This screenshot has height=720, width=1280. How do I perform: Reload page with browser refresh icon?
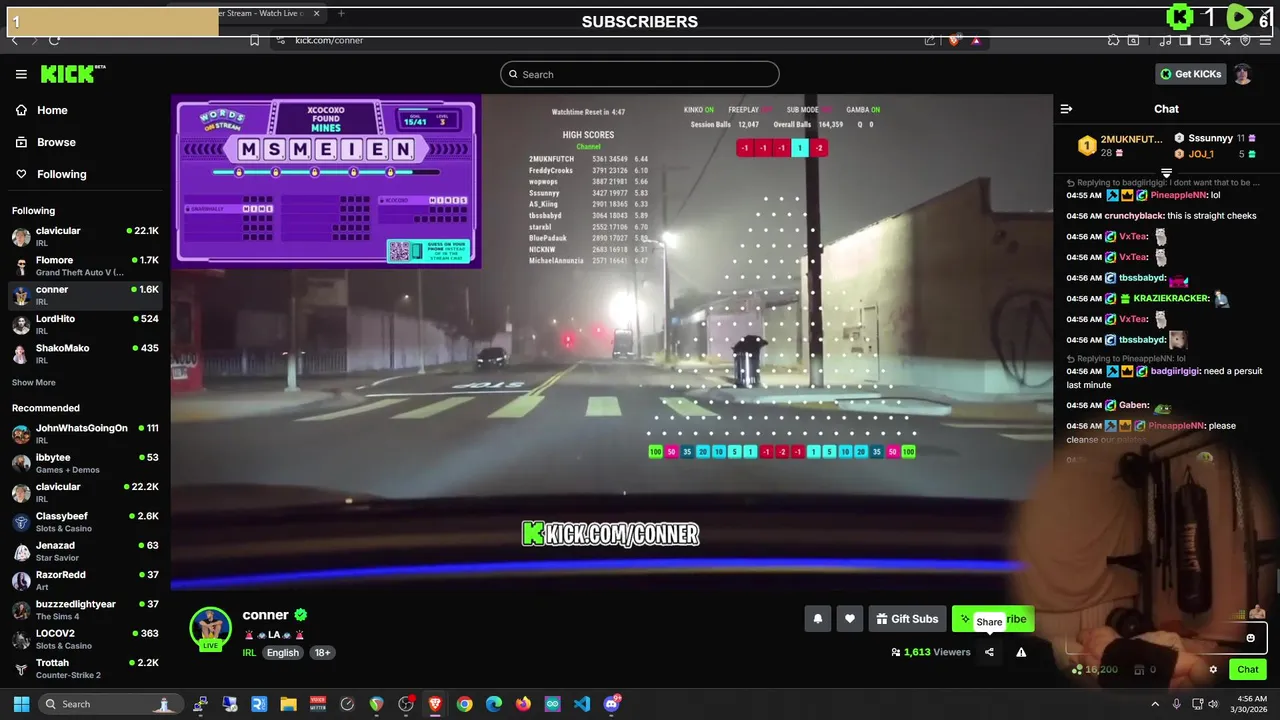pyautogui.click(x=54, y=40)
